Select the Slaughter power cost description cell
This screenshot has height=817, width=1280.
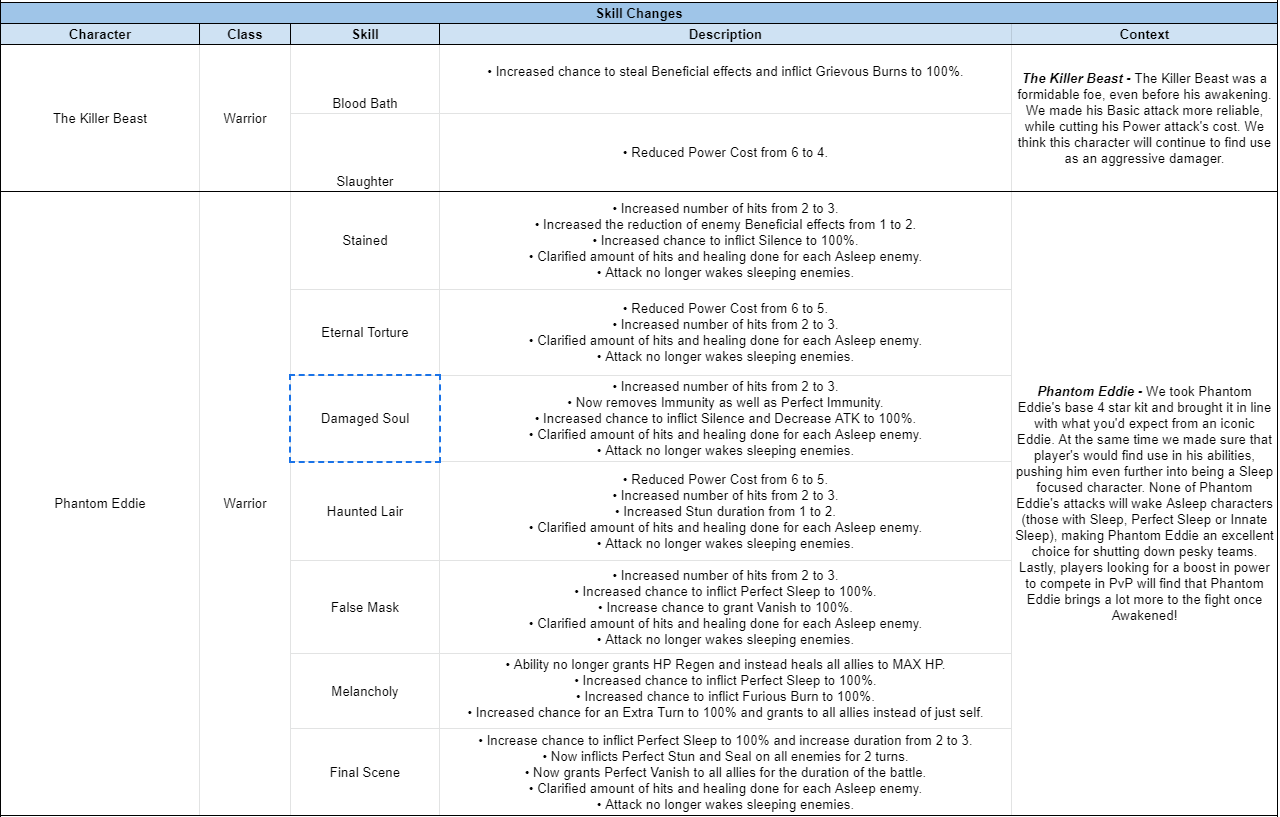point(725,153)
